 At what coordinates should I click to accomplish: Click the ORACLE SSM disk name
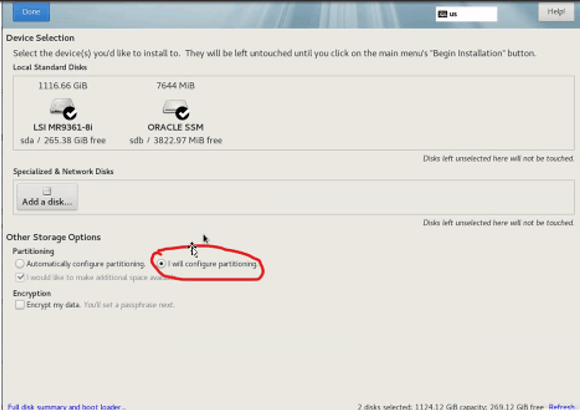click(x=175, y=127)
